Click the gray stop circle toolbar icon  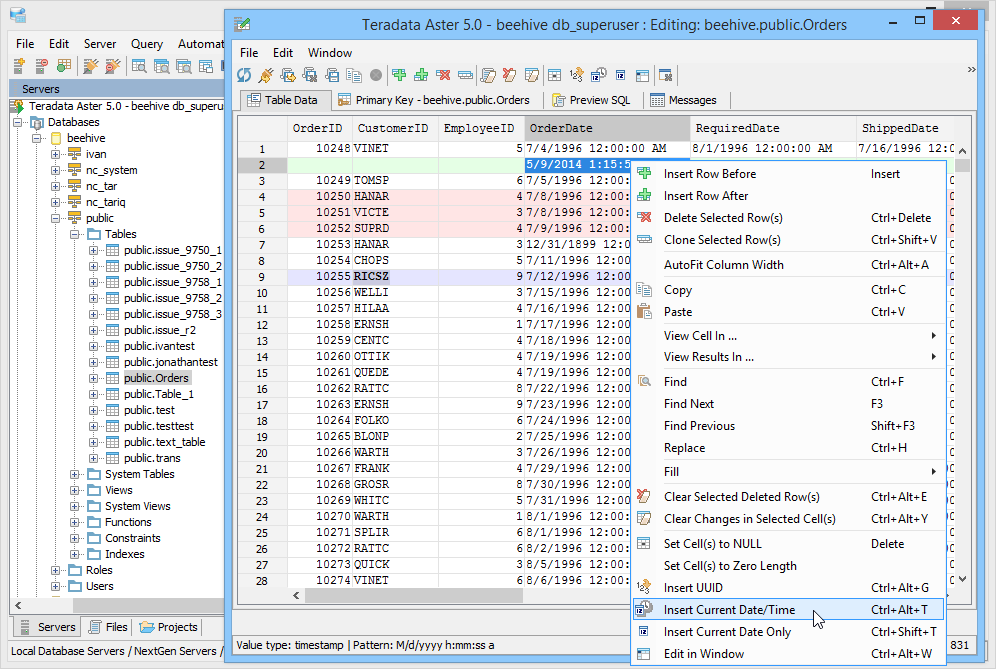(376, 75)
